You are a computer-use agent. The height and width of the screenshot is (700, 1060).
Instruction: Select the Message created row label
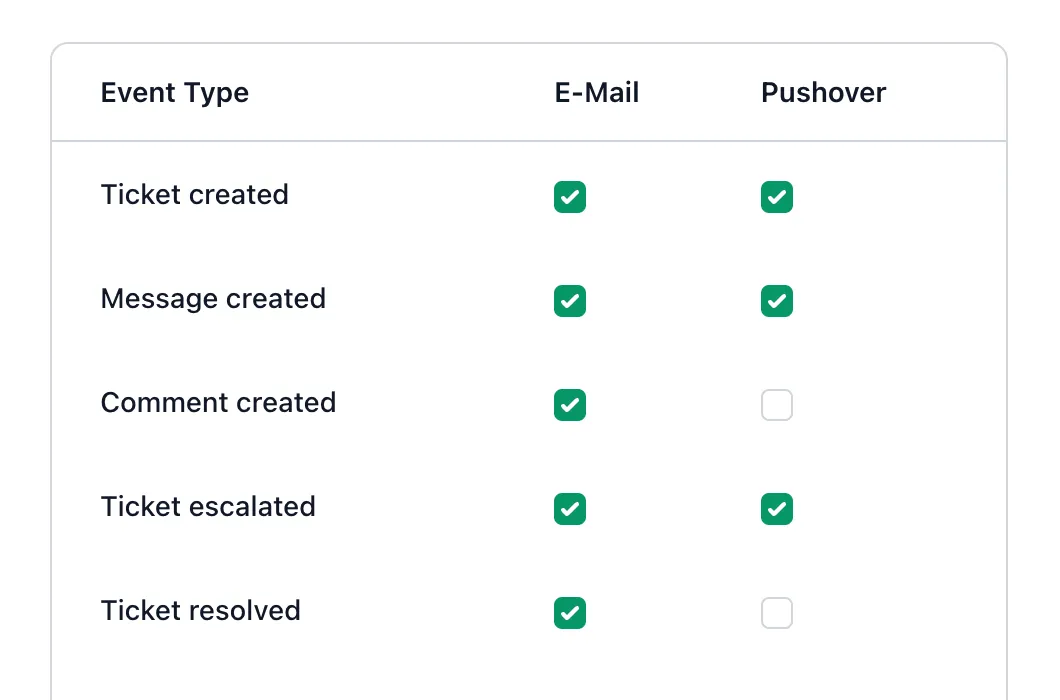[x=213, y=299]
